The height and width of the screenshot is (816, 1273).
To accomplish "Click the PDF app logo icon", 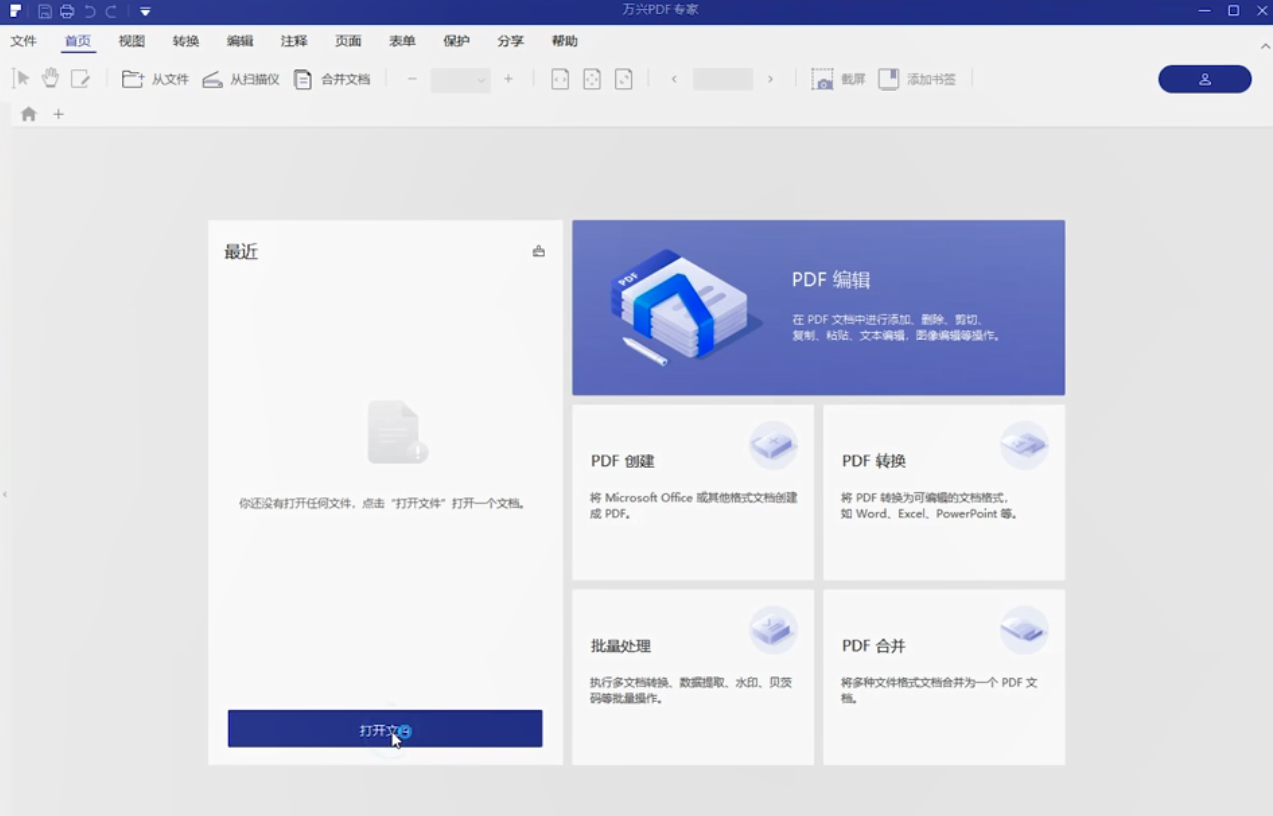I will [x=15, y=11].
